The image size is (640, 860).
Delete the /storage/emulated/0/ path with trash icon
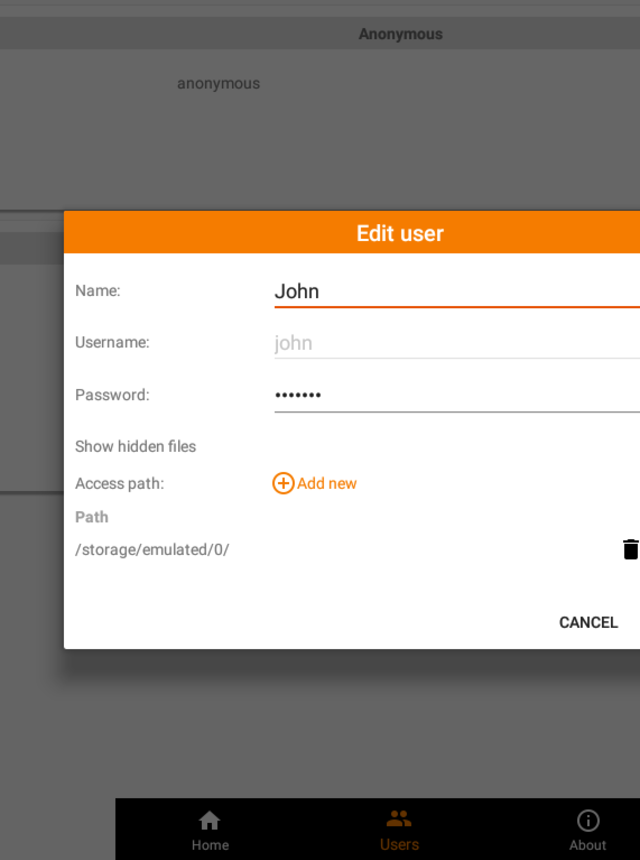click(630, 549)
